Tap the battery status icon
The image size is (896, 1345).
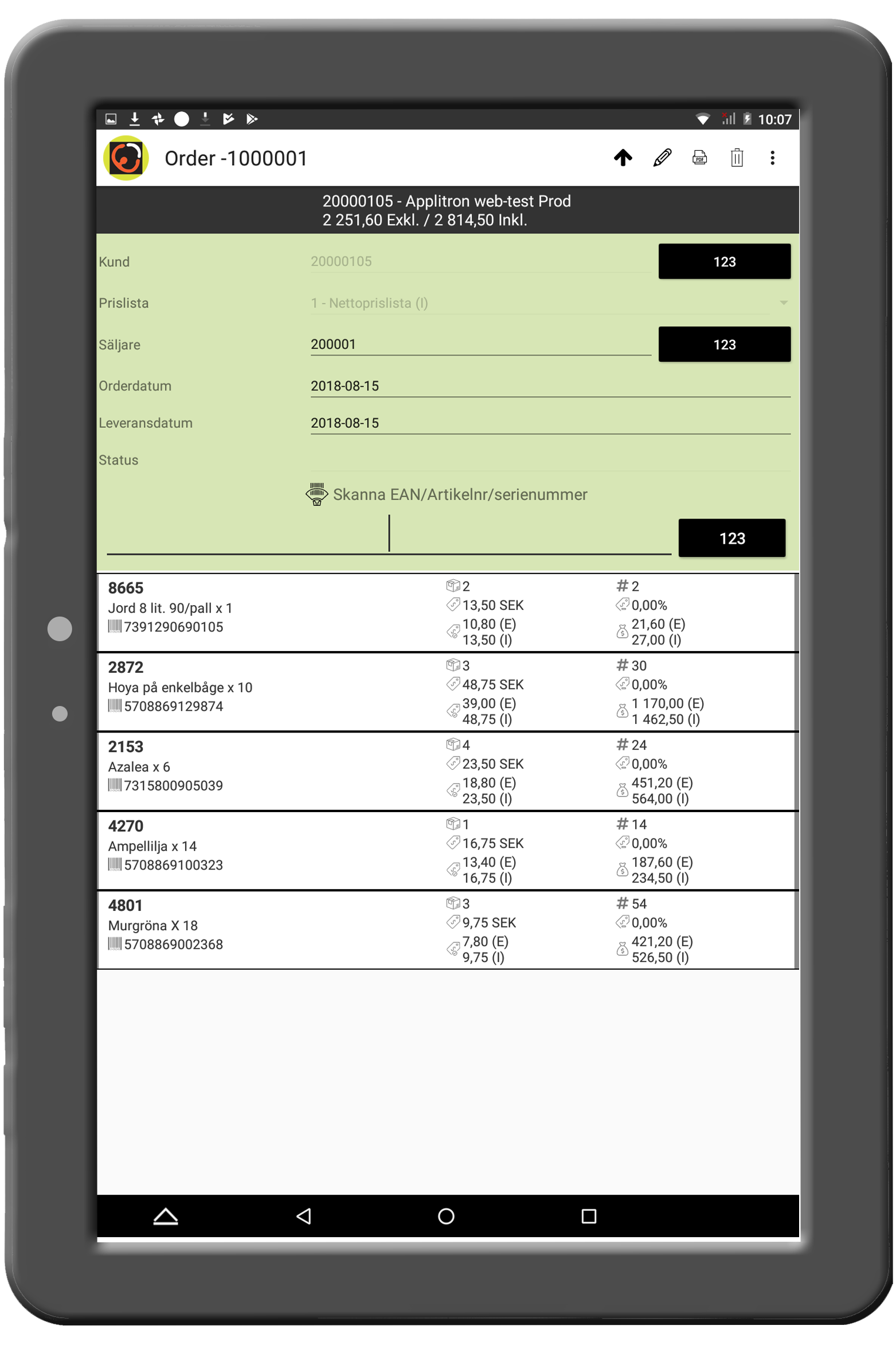point(746,119)
